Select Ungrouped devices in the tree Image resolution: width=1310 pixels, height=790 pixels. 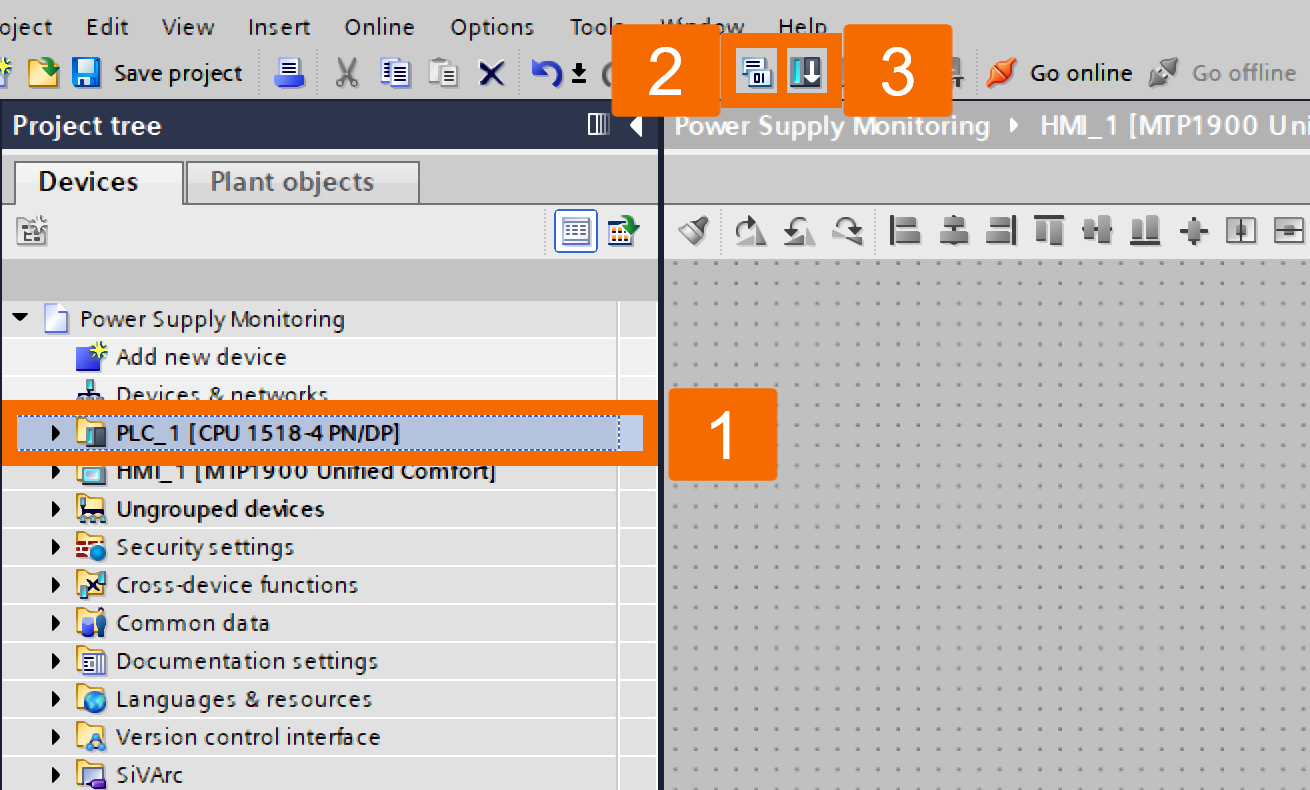pos(220,509)
